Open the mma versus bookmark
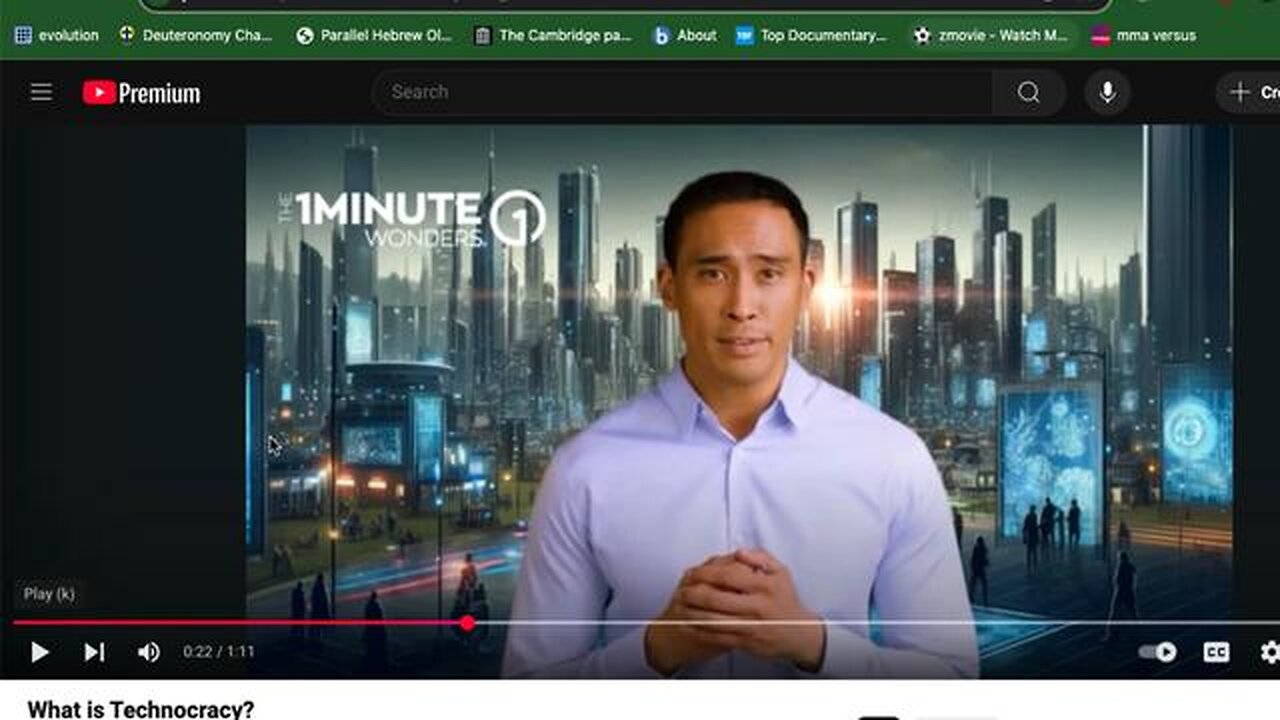 pyautogui.click(x=1143, y=35)
